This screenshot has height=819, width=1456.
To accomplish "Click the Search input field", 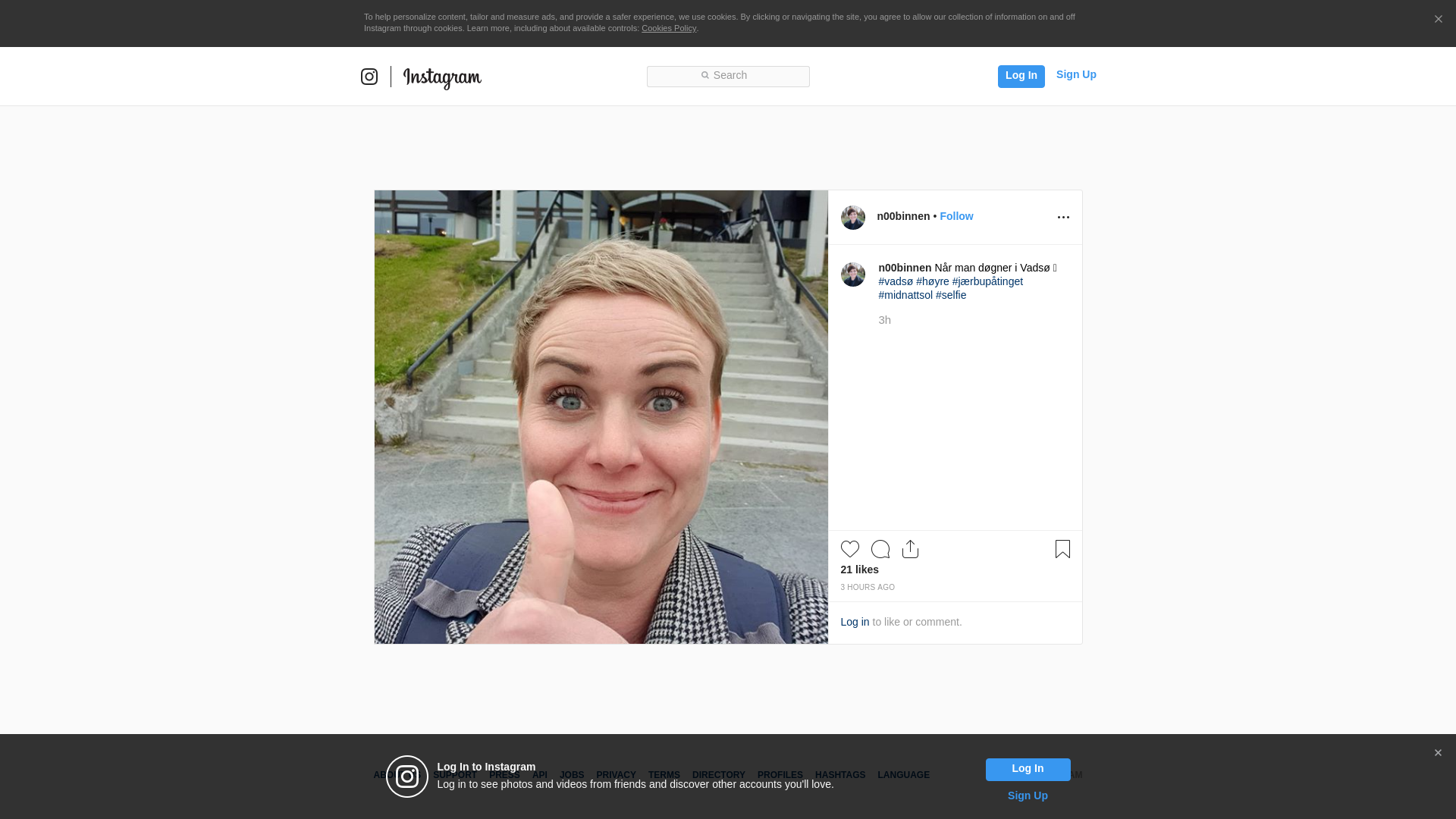I will click(728, 76).
